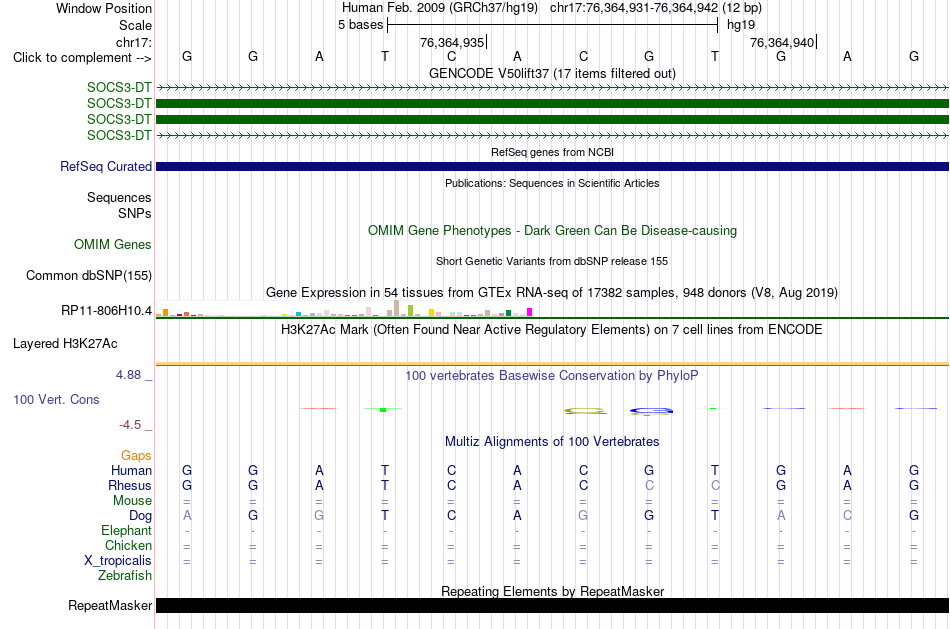Viewport: 950px width, 629px height.
Task: Click 'Short Genetic Variants from dbSNP release 155'
Action: pyautogui.click(x=552, y=261)
